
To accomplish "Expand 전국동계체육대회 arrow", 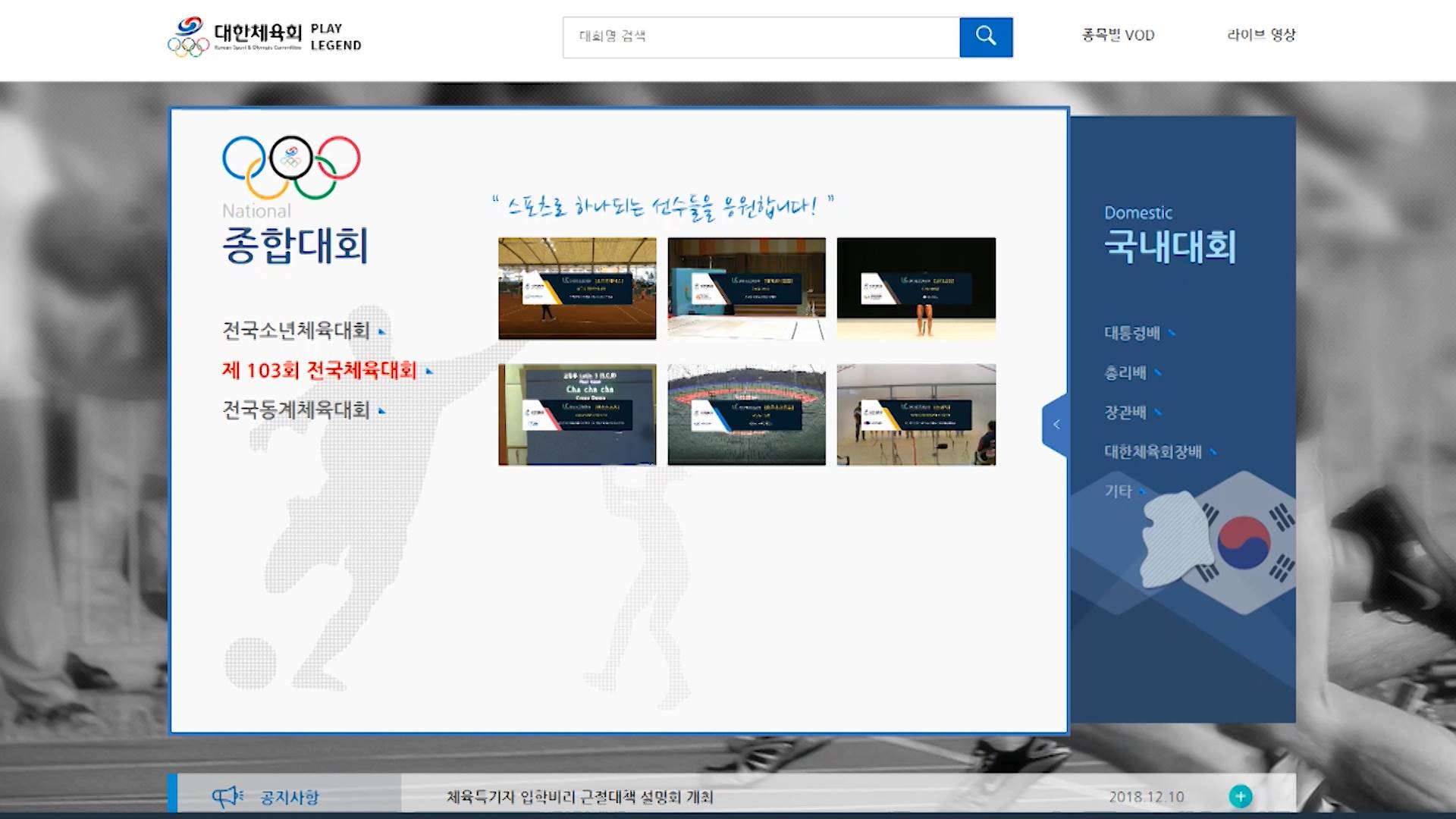I will [x=382, y=411].
